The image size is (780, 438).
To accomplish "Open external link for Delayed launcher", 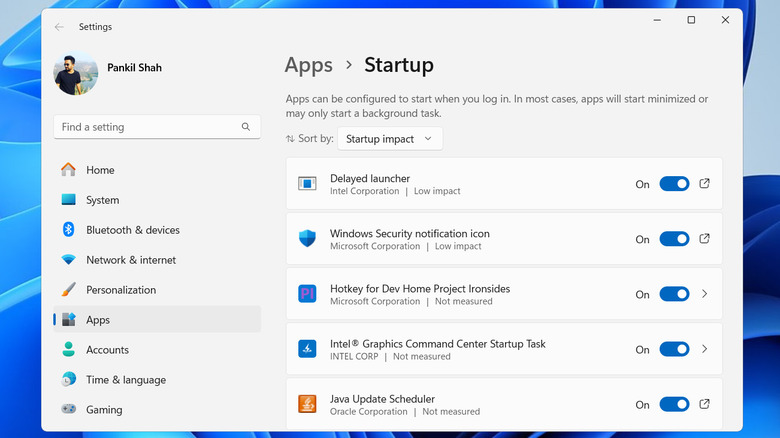I will [x=704, y=184].
